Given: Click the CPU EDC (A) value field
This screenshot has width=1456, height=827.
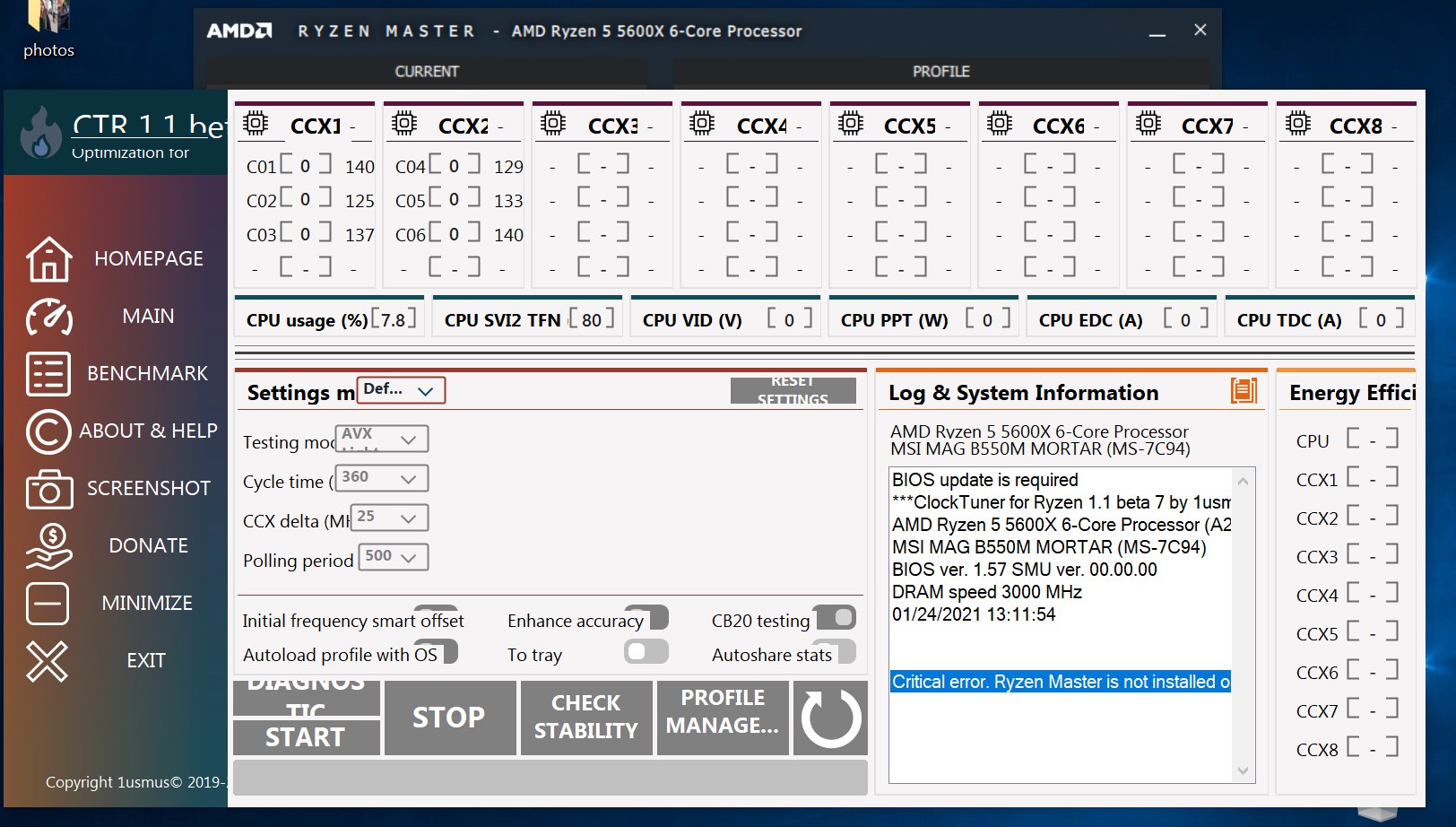Looking at the screenshot, I should 1185,319.
